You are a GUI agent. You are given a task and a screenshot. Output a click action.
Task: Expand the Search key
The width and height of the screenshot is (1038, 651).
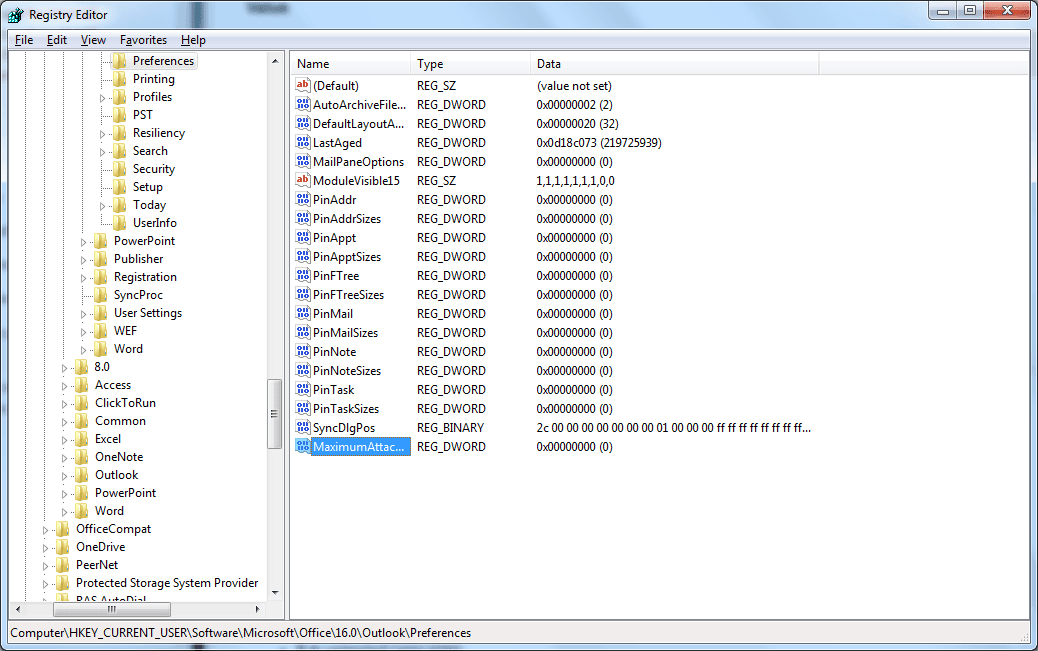(x=103, y=152)
